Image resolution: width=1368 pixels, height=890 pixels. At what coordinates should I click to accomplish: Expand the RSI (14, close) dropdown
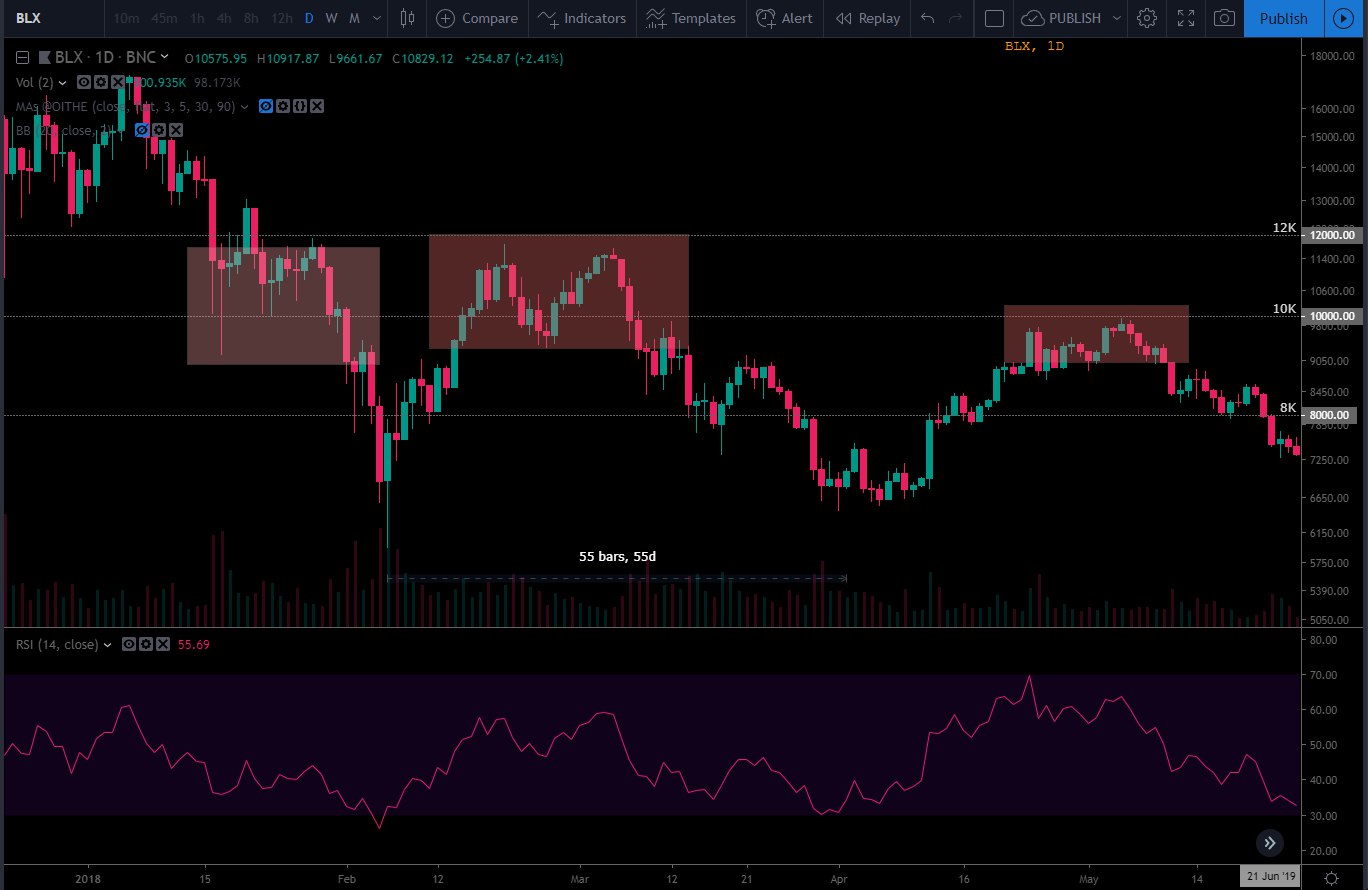(x=107, y=645)
